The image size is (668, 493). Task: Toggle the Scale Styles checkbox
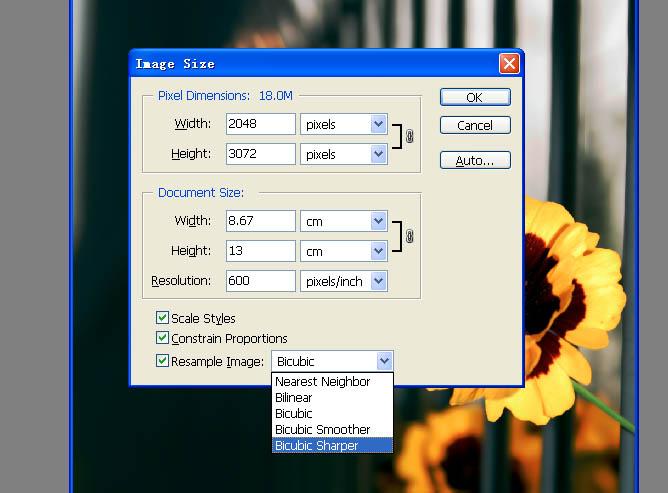coord(162,317)
